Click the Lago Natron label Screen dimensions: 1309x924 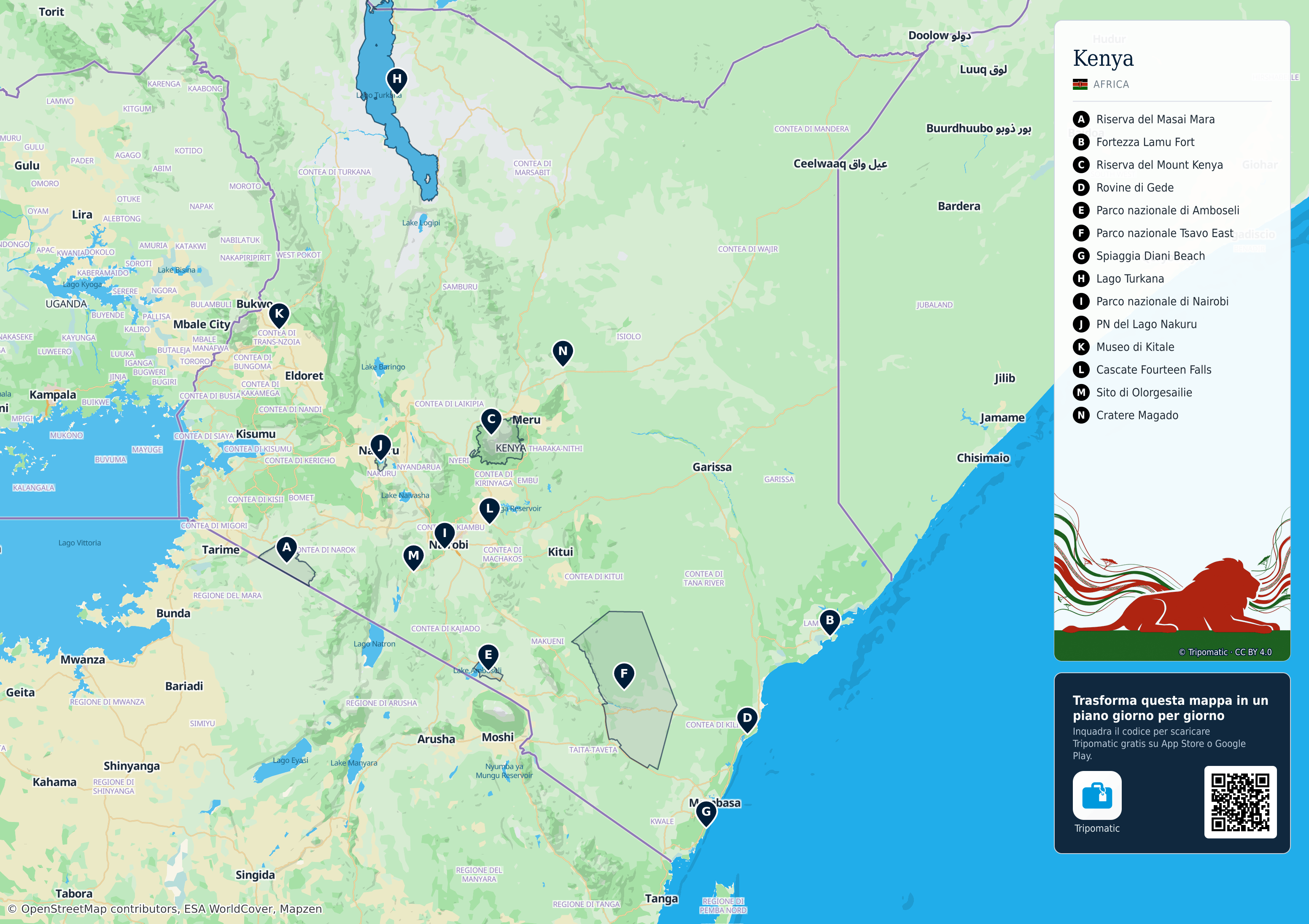point(374,644)
